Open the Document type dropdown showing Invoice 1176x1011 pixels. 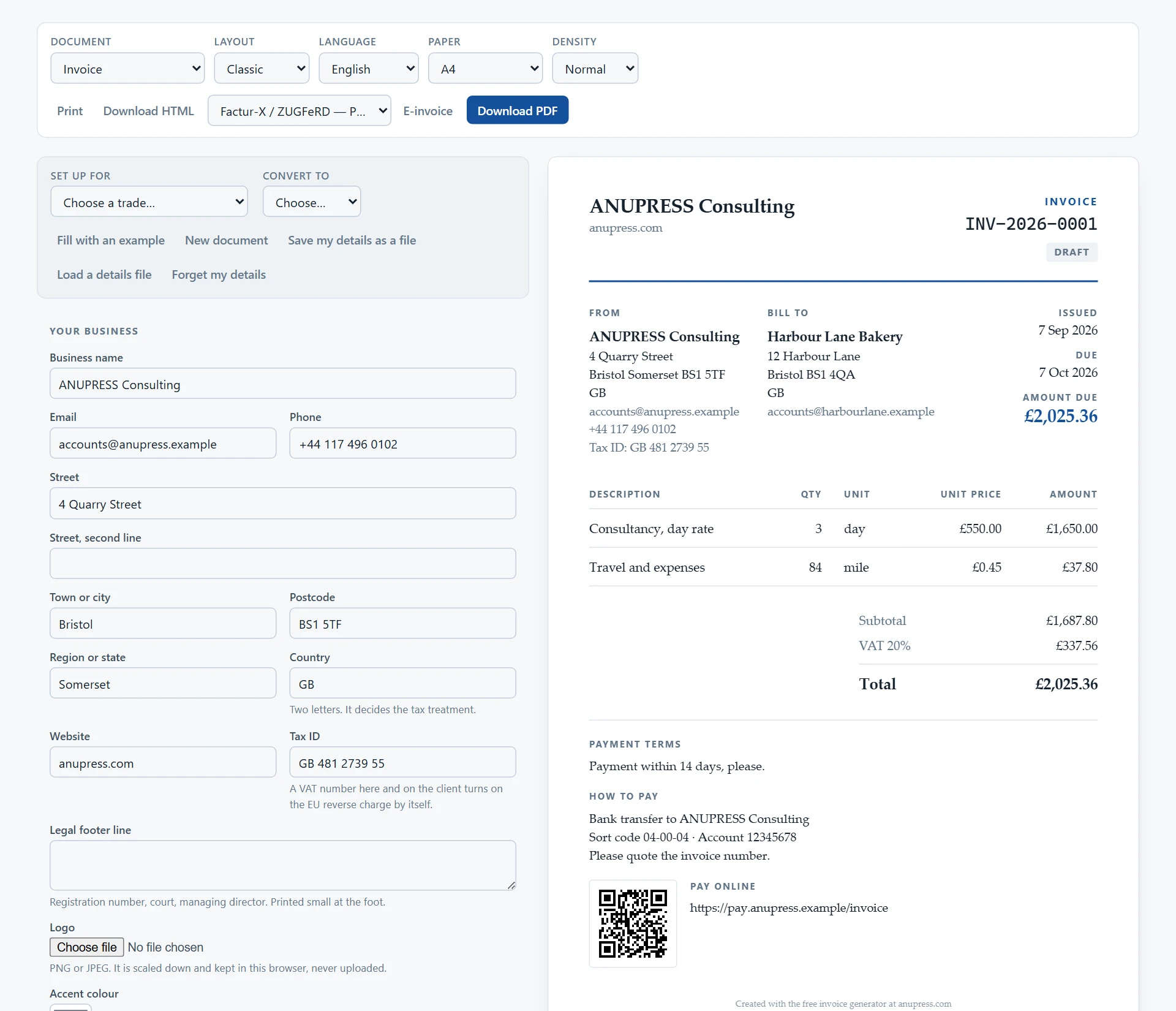pos(127,69)
